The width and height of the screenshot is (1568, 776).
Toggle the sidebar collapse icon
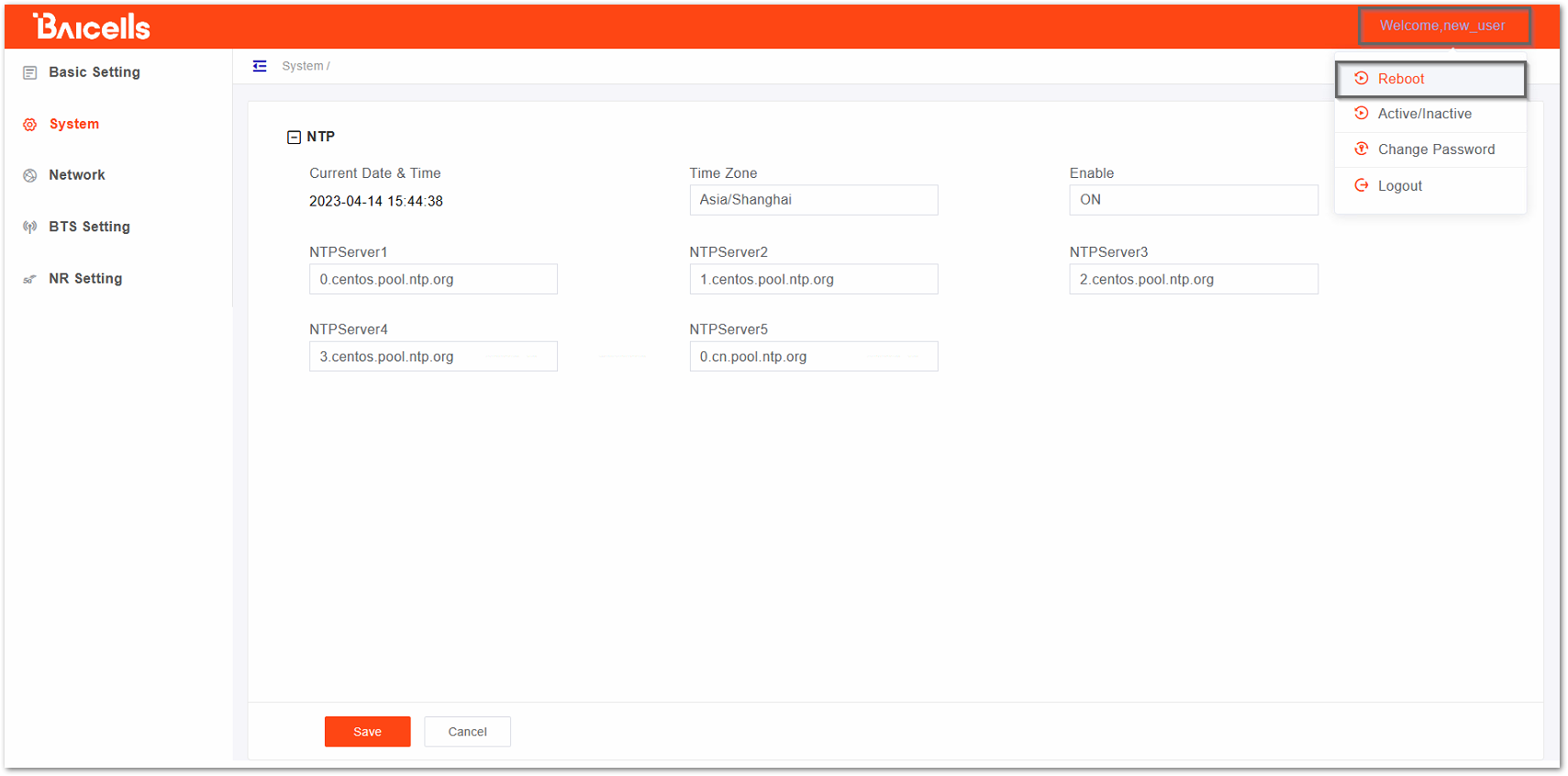260,66
